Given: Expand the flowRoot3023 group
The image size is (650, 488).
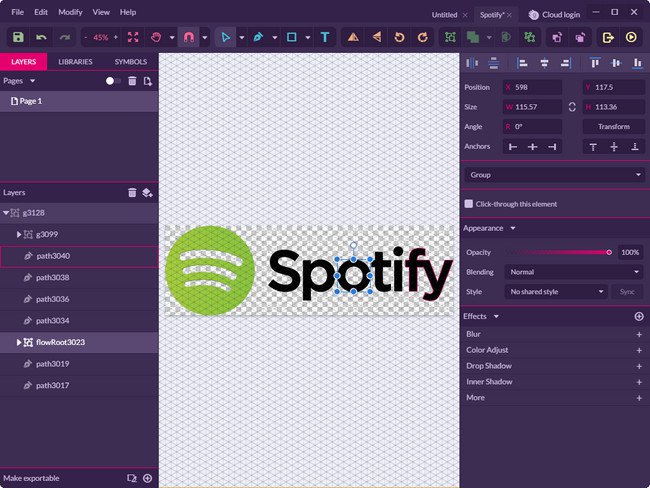Looking at the screenshot, I should pos(19,342).
